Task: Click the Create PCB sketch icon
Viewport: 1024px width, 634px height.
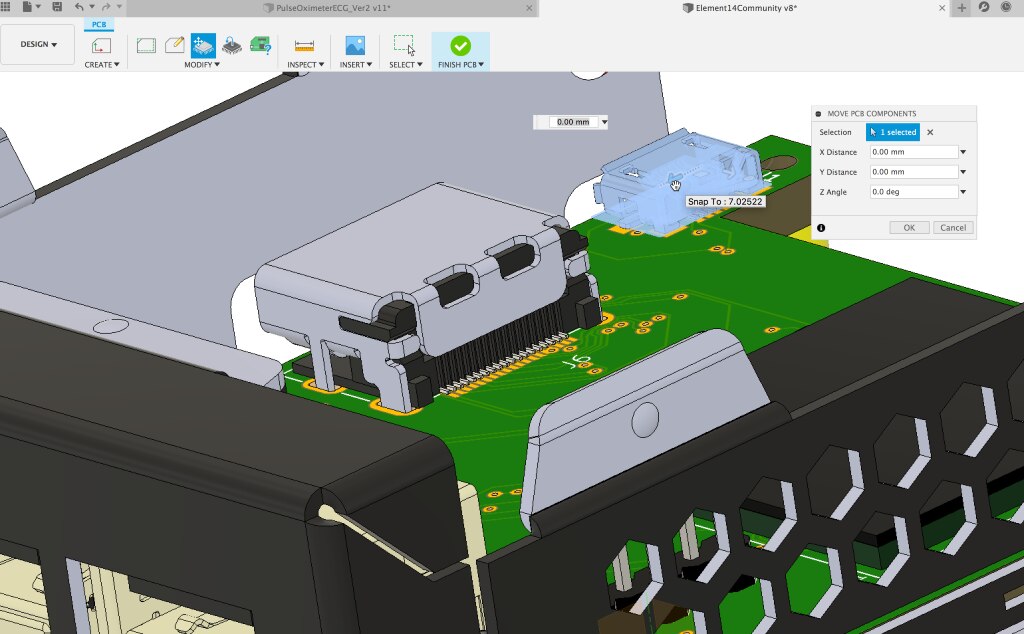Action: coord(101,45)
